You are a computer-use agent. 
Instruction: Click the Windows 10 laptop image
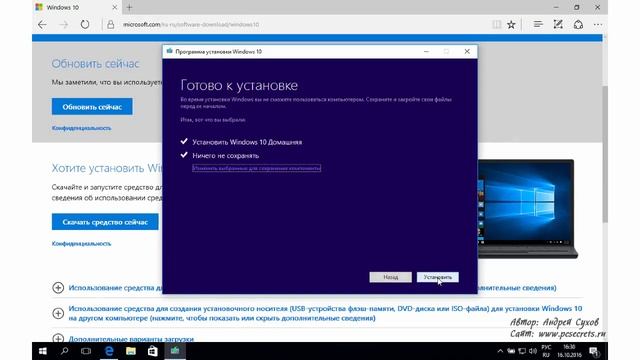pos(527,208)
